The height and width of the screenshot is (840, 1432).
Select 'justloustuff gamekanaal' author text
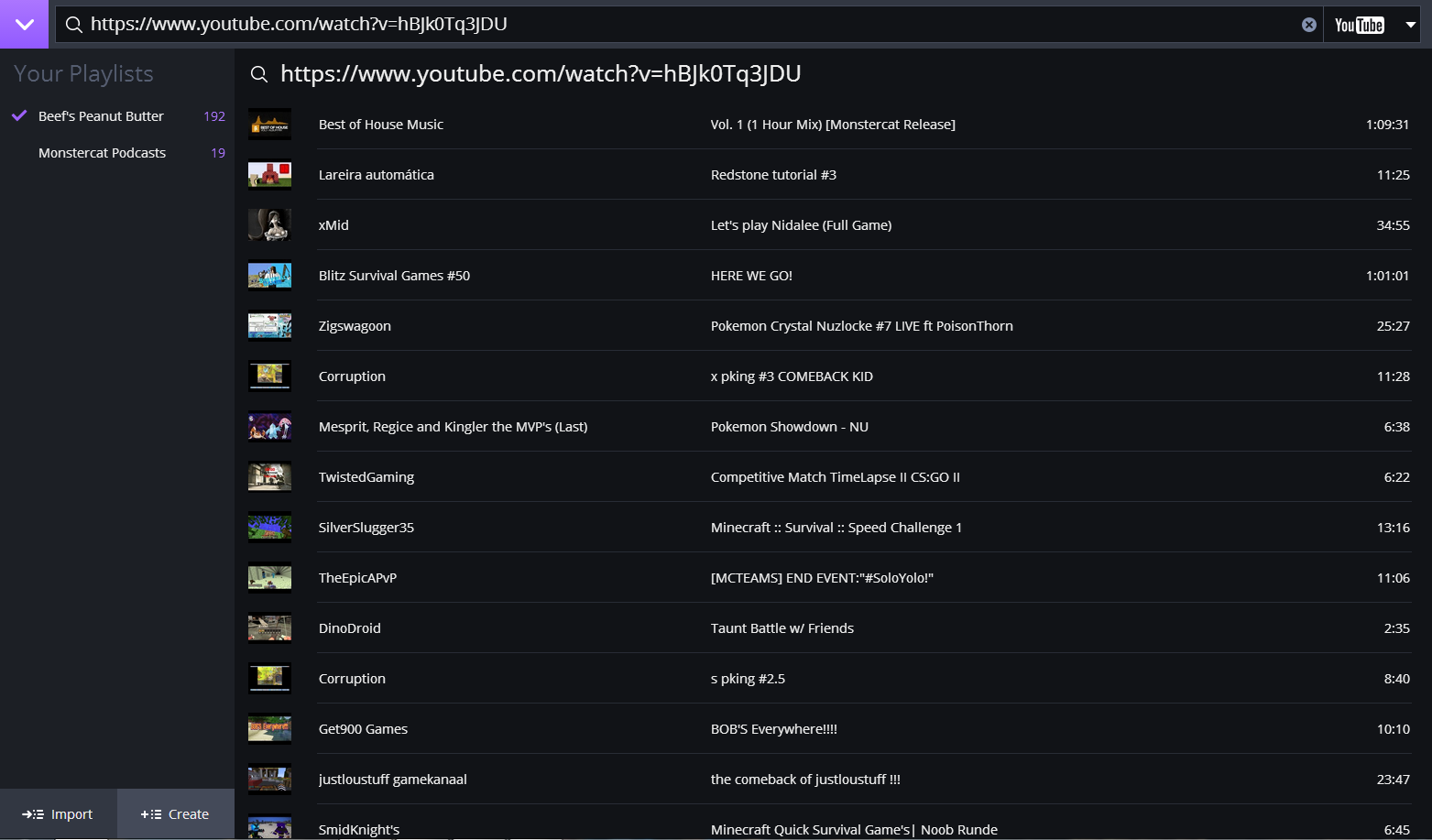click(393, 780)
